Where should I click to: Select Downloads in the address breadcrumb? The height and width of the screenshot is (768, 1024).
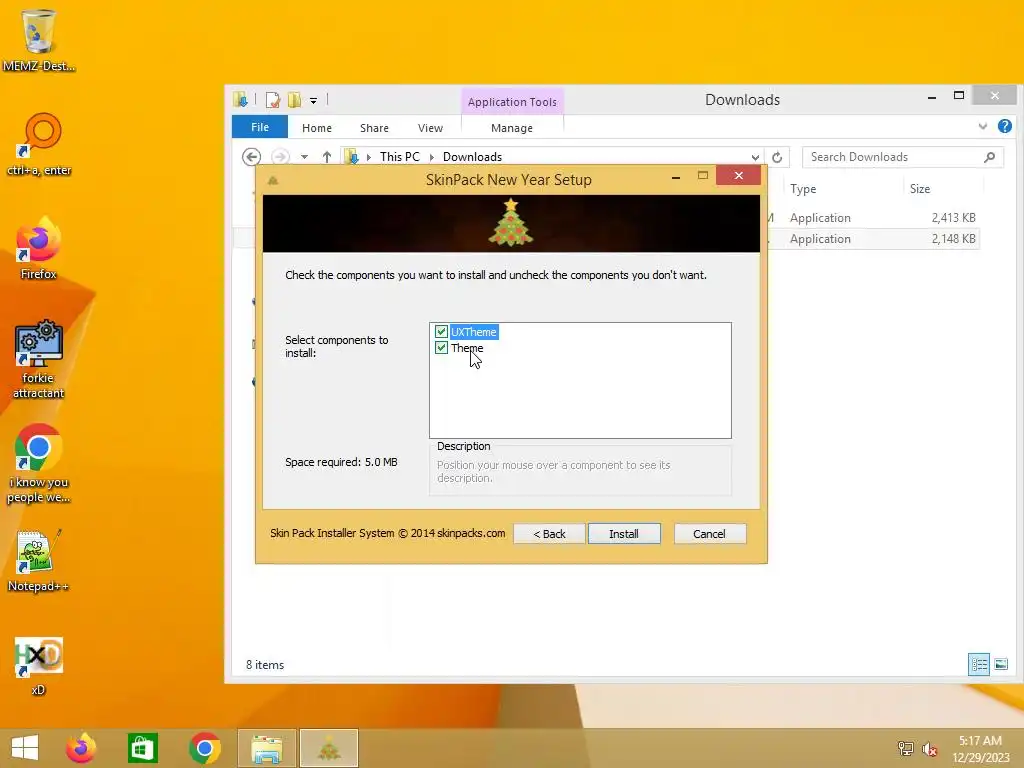tap(472, 157)
